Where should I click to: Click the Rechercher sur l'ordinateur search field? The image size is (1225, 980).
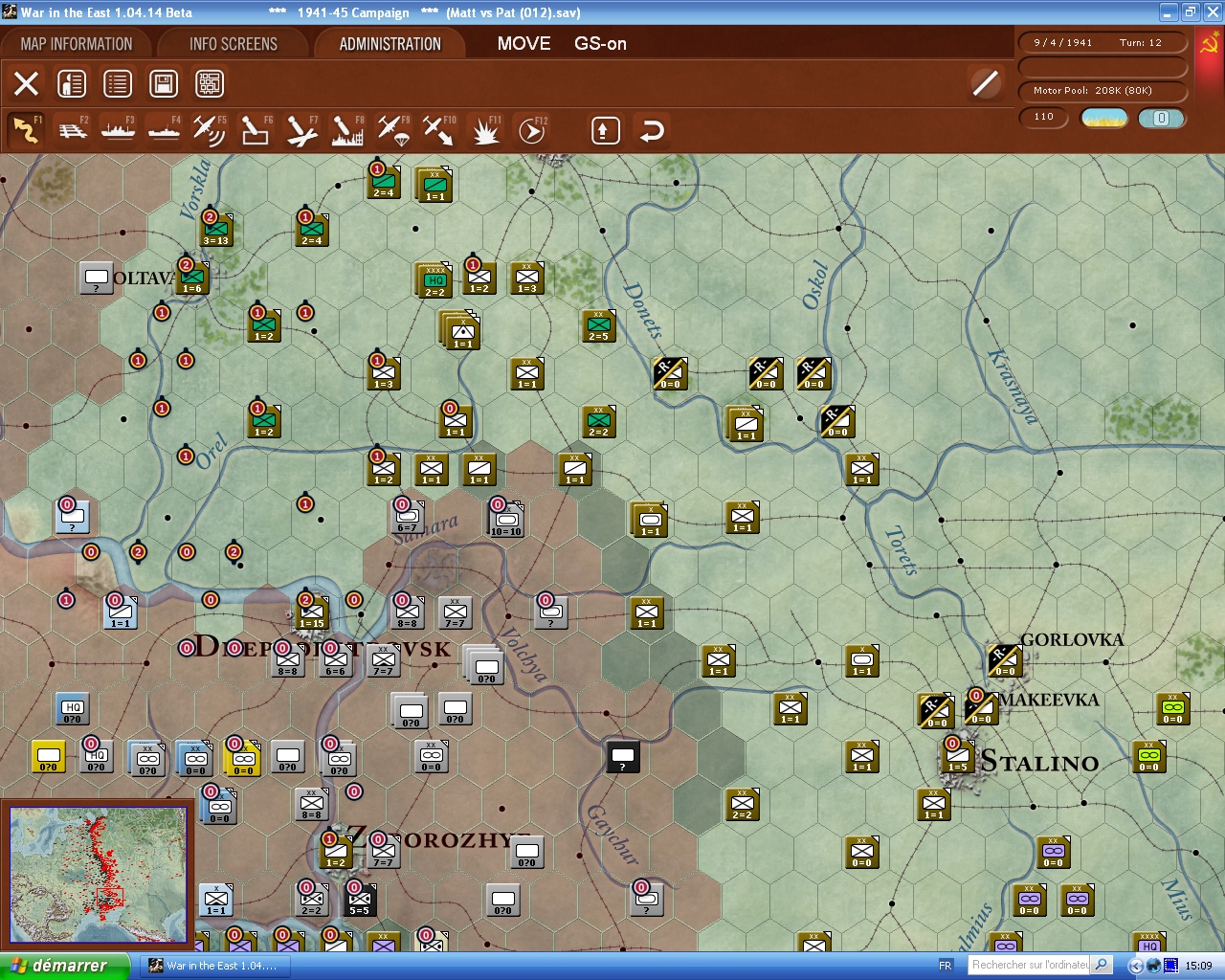[x=1031, y=965]
